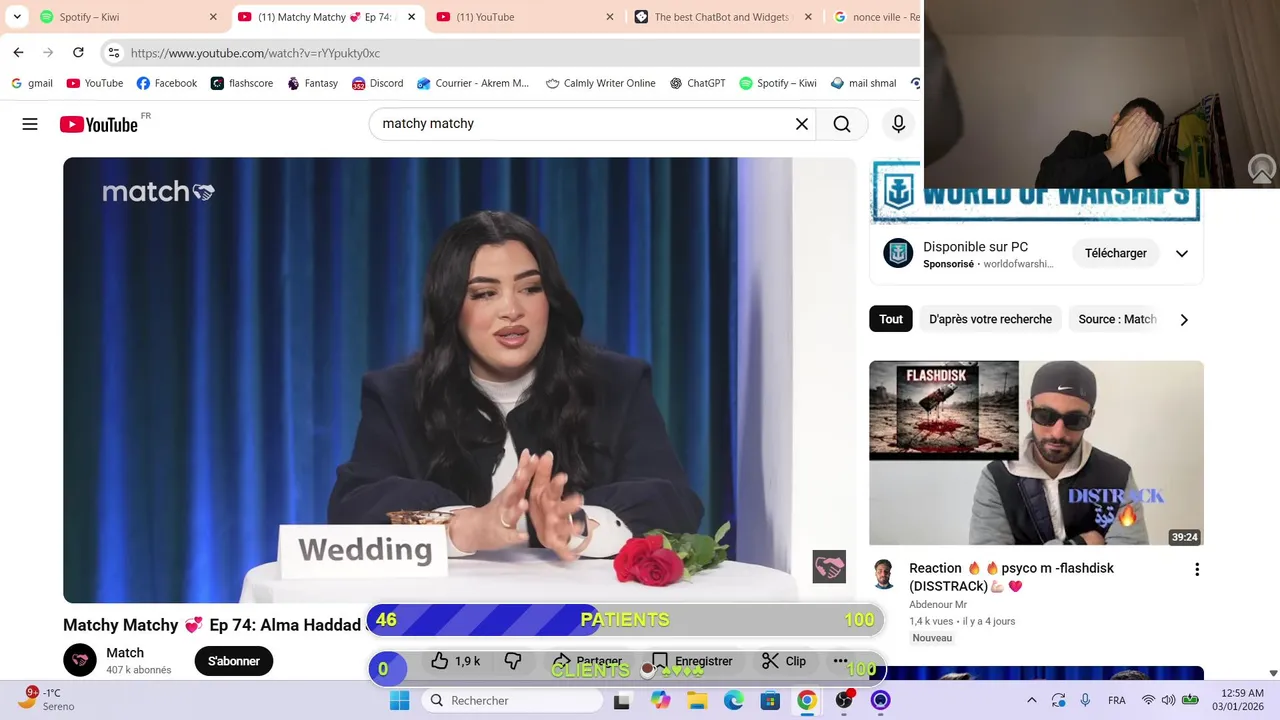Click the browser address bar URL
The width and height of the screenshot is (1280, 720).
[x=255, y=53]
